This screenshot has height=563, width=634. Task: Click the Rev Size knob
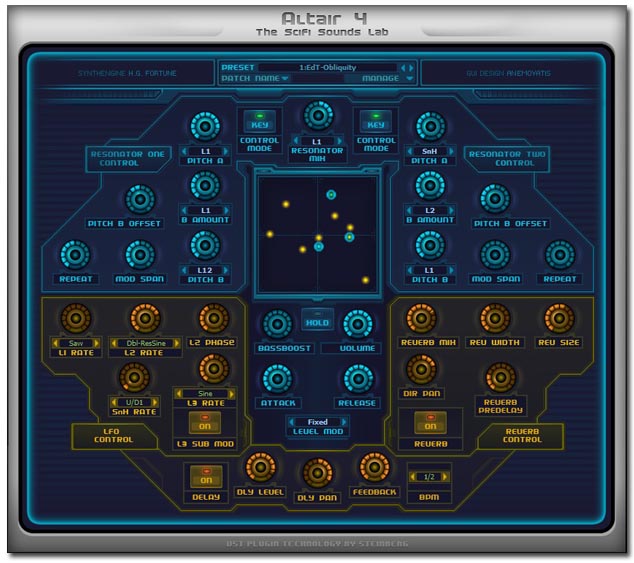click(560, 318)
